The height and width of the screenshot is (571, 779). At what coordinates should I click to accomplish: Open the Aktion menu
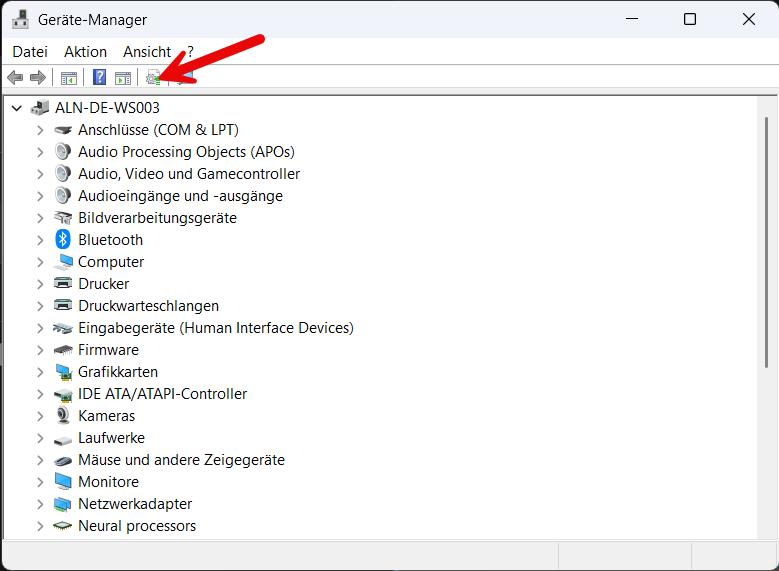85,52
